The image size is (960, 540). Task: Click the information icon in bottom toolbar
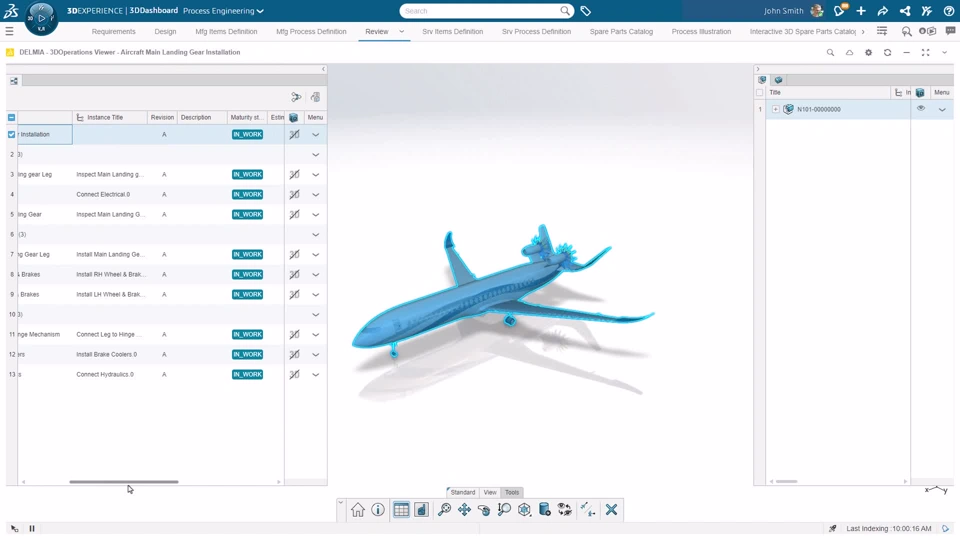[378, 509]
